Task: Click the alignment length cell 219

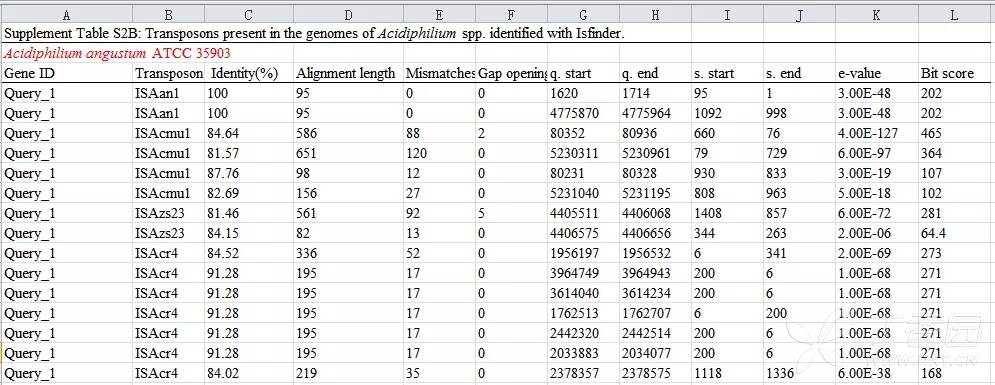Action: click(348, 374)
